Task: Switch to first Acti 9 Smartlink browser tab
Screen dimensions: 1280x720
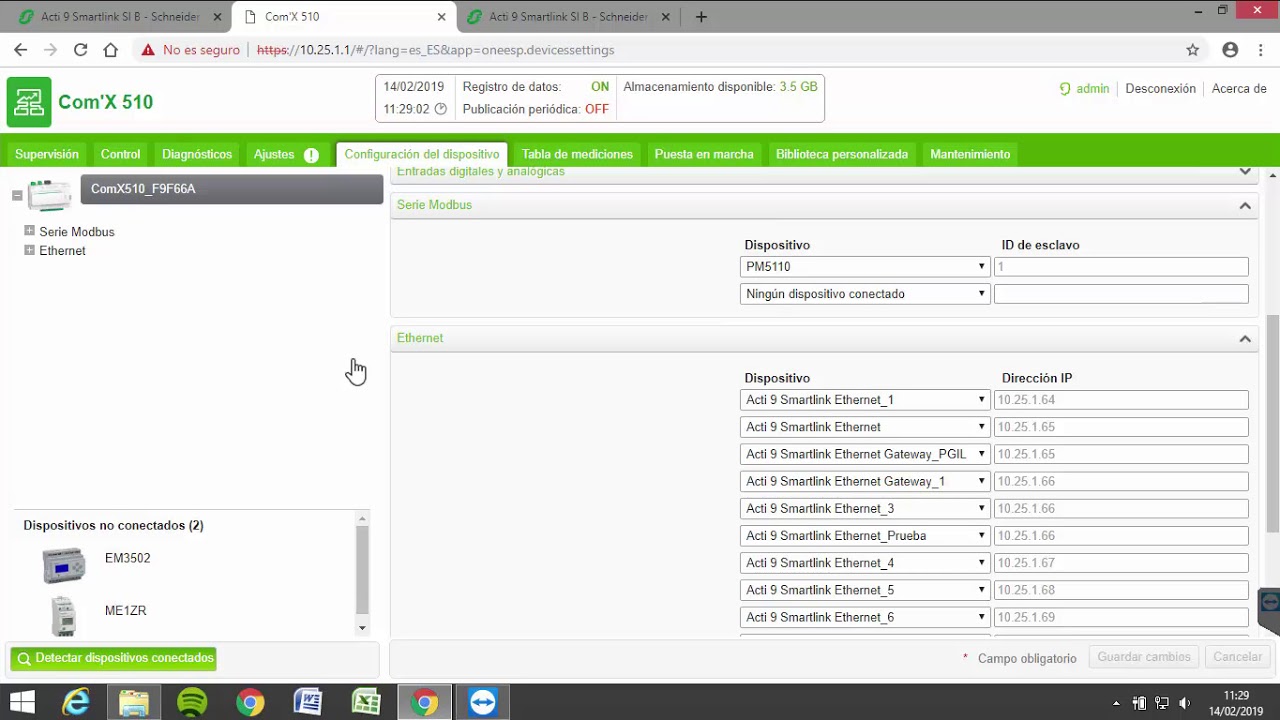Action: point(118,17)
